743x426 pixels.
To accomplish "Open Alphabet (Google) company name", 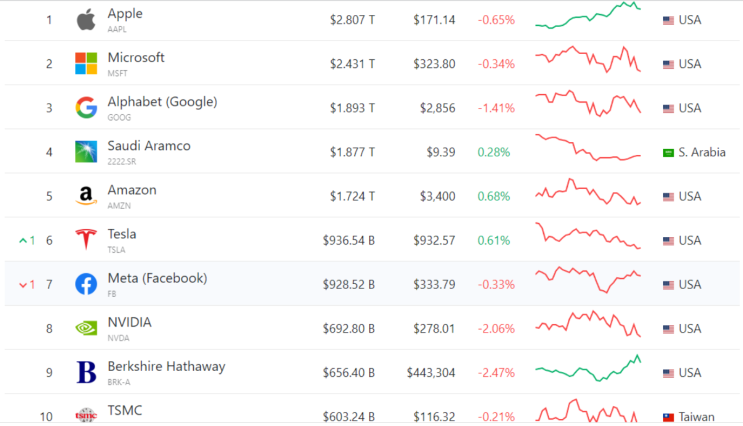I will click(x=162, y=102).
